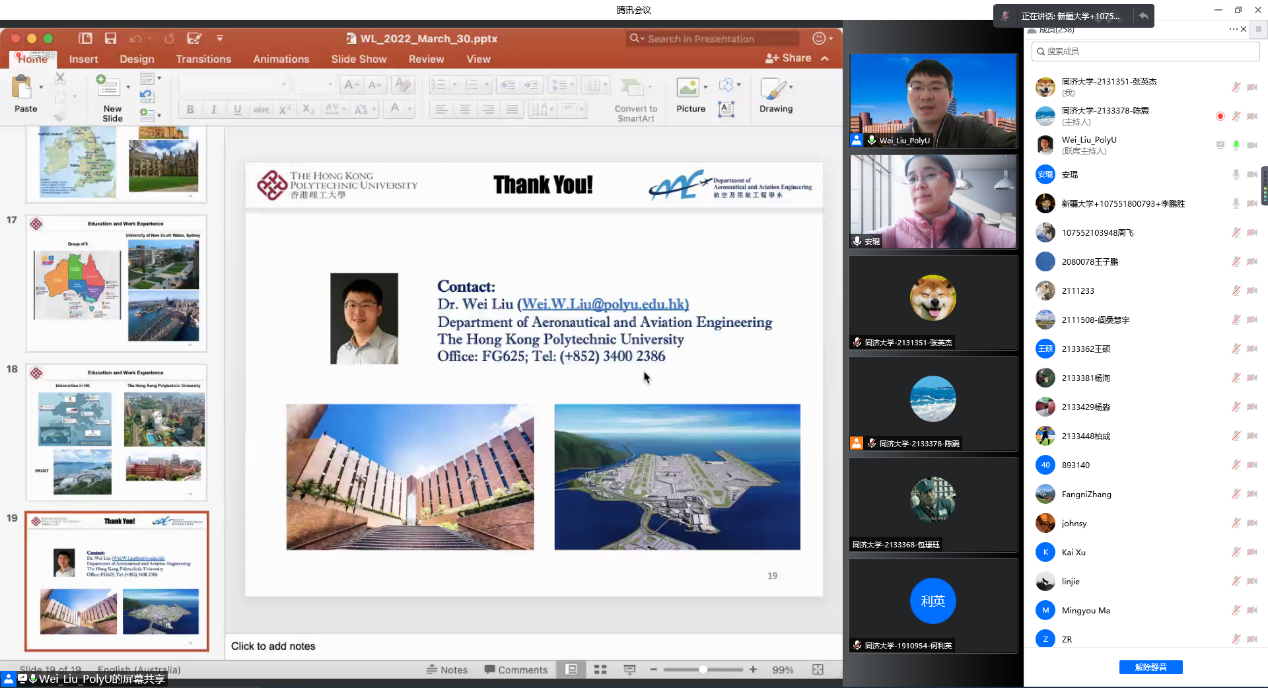The image size is (1268, 688).
Task: Click the Wei.W.Liu@polyu.edu.hk email link
Action: (603, 304)
